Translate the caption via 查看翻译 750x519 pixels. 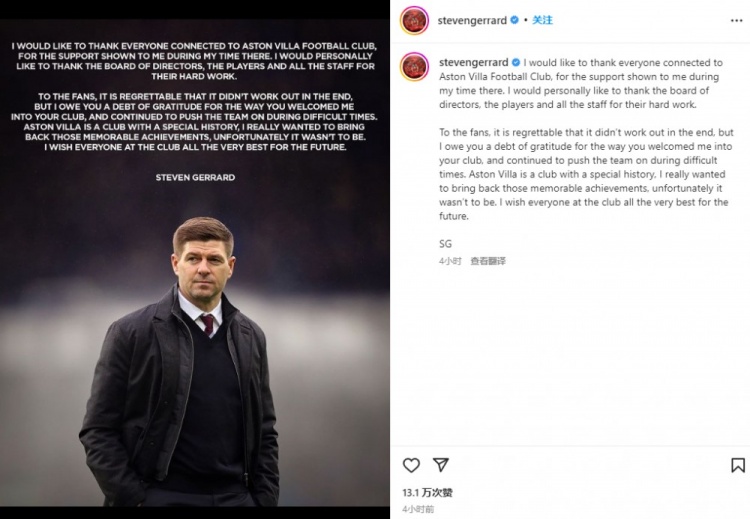[x=488, y=261]
